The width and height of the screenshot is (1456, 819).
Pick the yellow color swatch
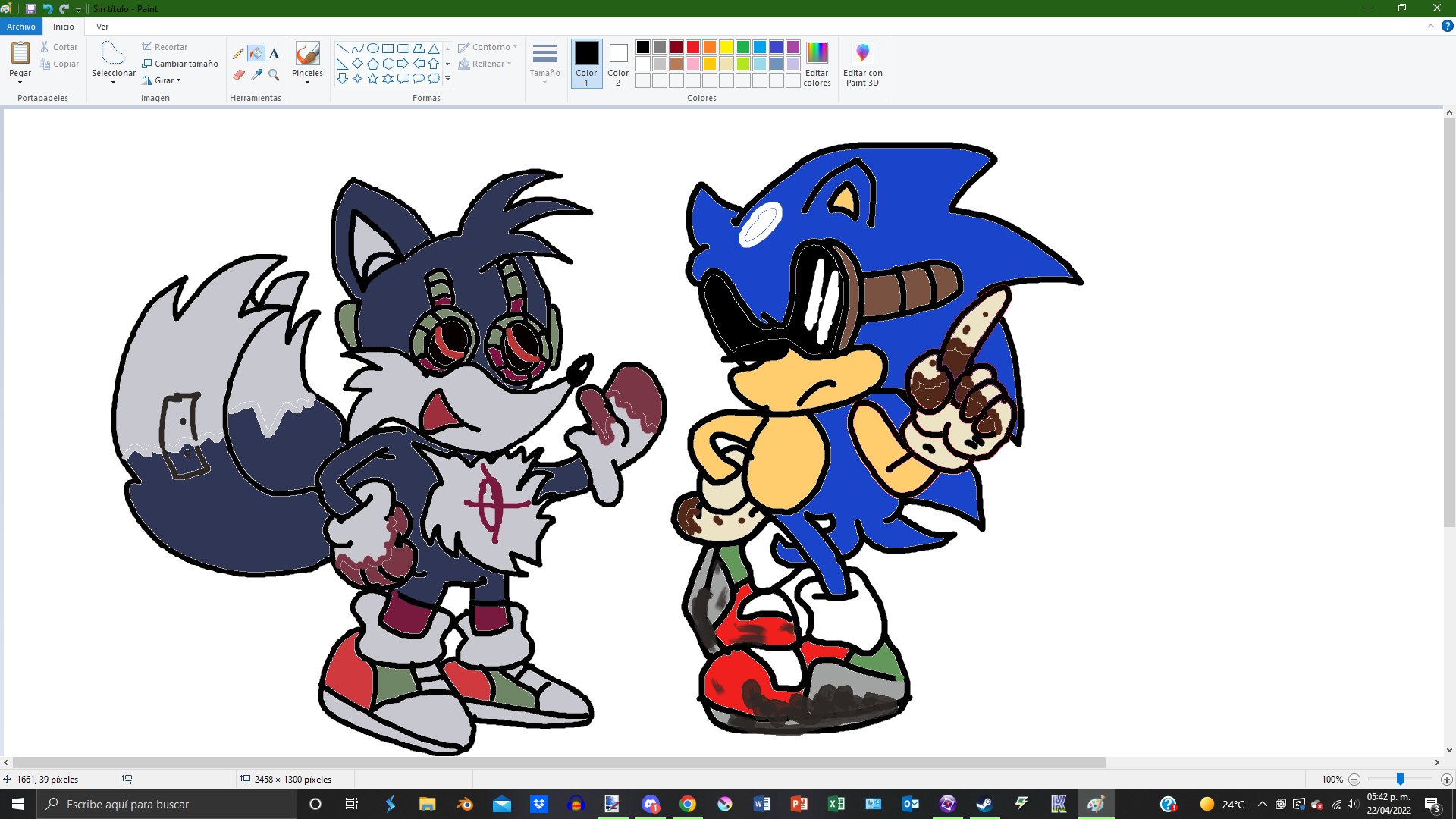(x=726, y=47)
